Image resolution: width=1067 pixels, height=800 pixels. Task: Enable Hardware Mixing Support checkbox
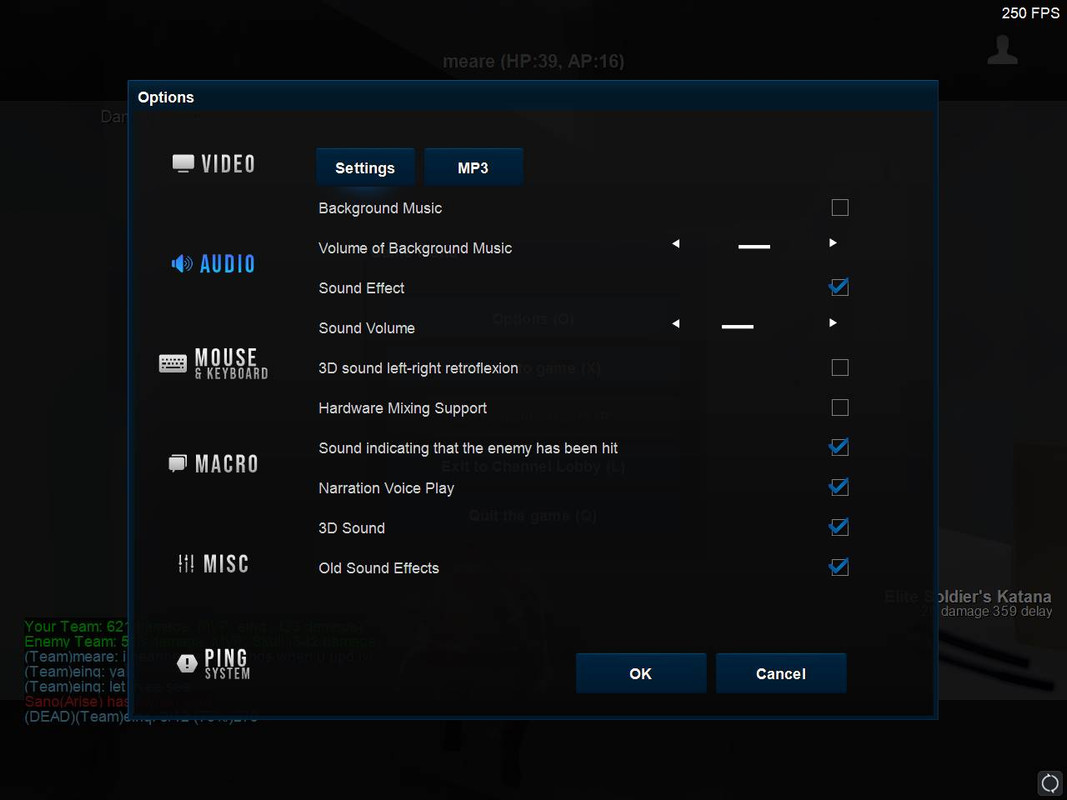(x=840, y=407)
